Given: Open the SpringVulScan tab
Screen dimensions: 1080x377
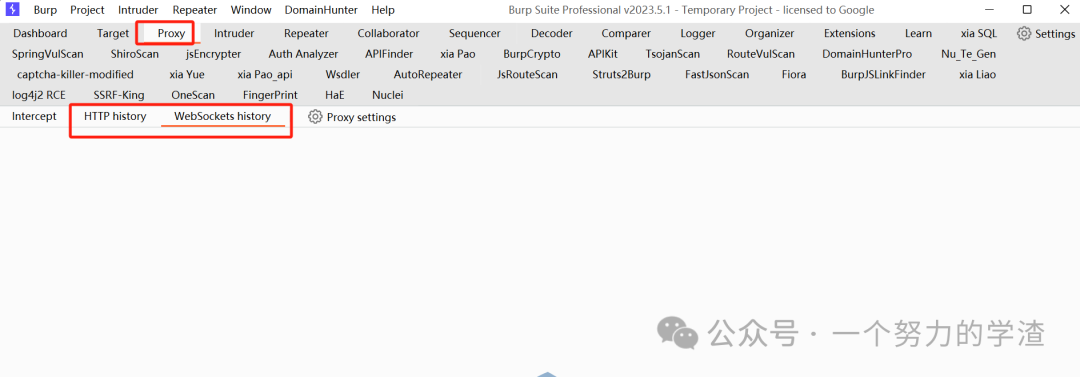Looking at the screenshot, I should pyautogui.click(x=48, y=54).
